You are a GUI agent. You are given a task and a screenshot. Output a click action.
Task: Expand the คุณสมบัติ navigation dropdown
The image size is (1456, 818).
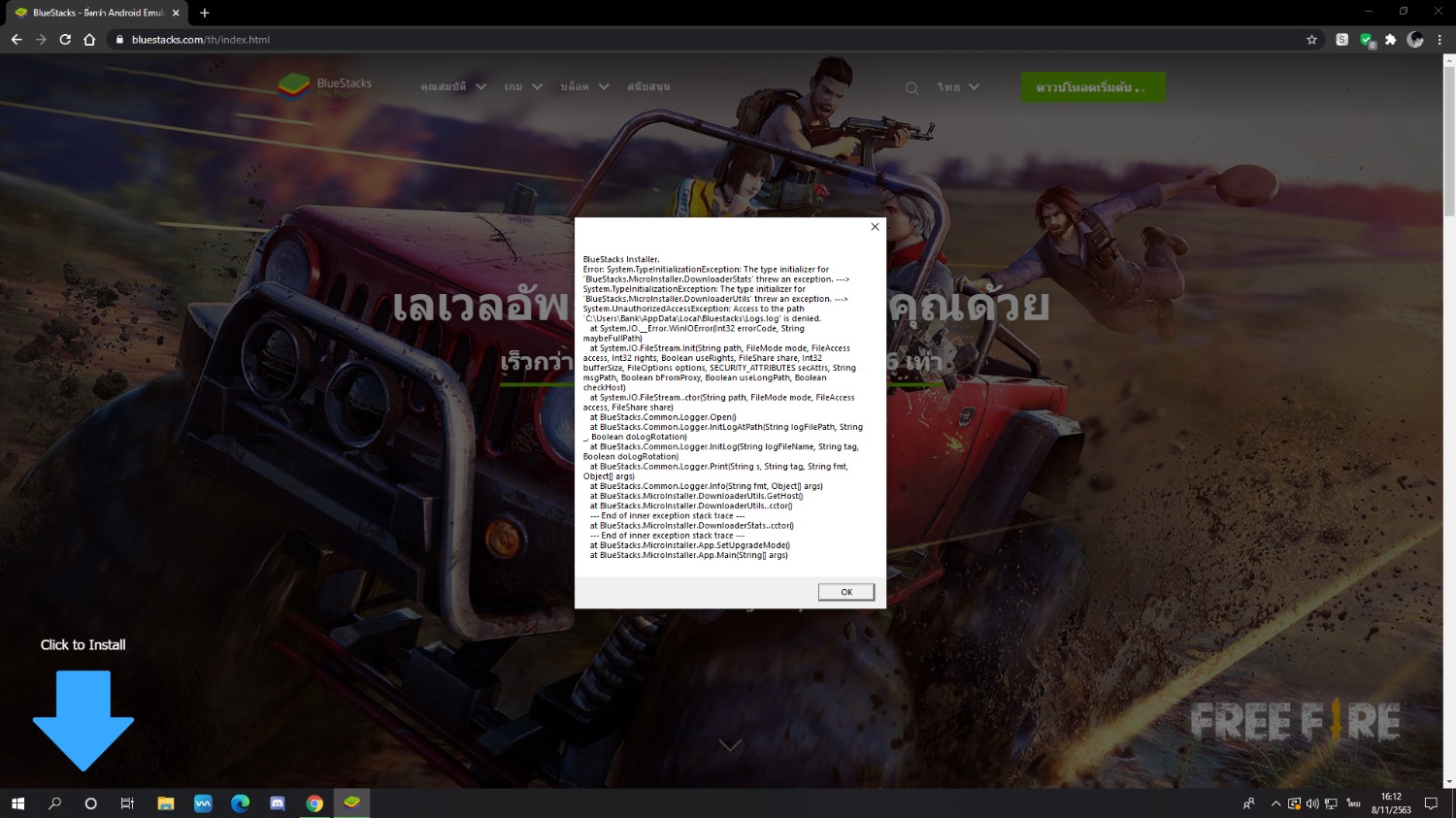(x=453, y=87)
